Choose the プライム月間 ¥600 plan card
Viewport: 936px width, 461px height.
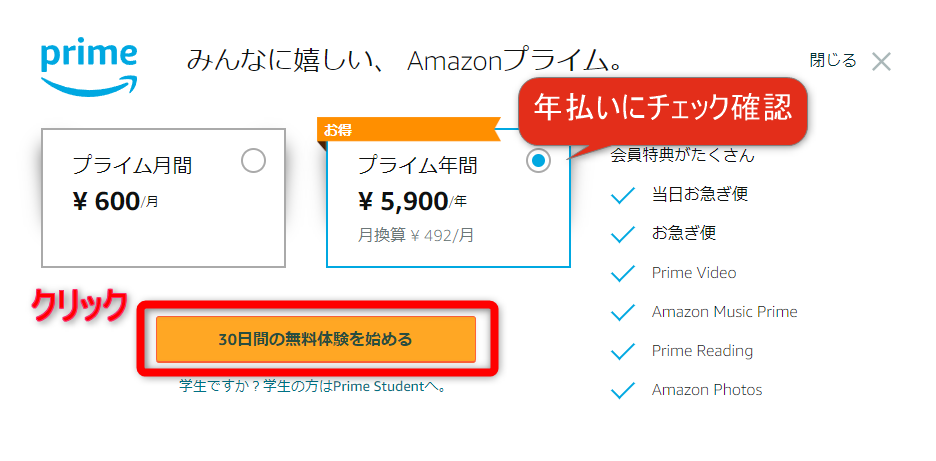pos(163,198)
